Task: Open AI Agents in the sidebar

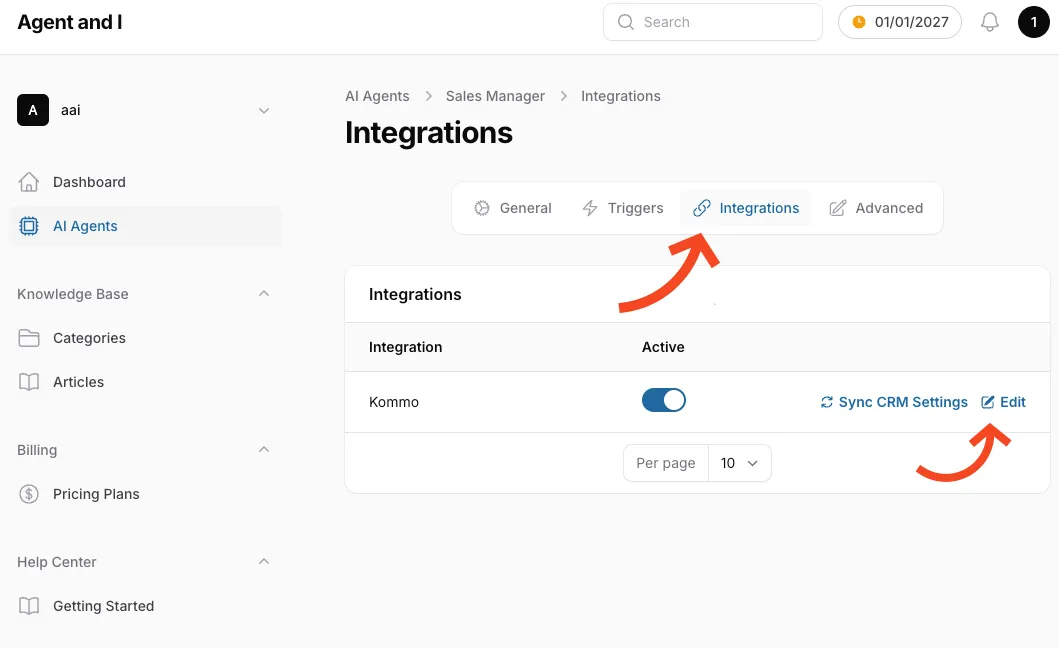Action: pos(85,226)
